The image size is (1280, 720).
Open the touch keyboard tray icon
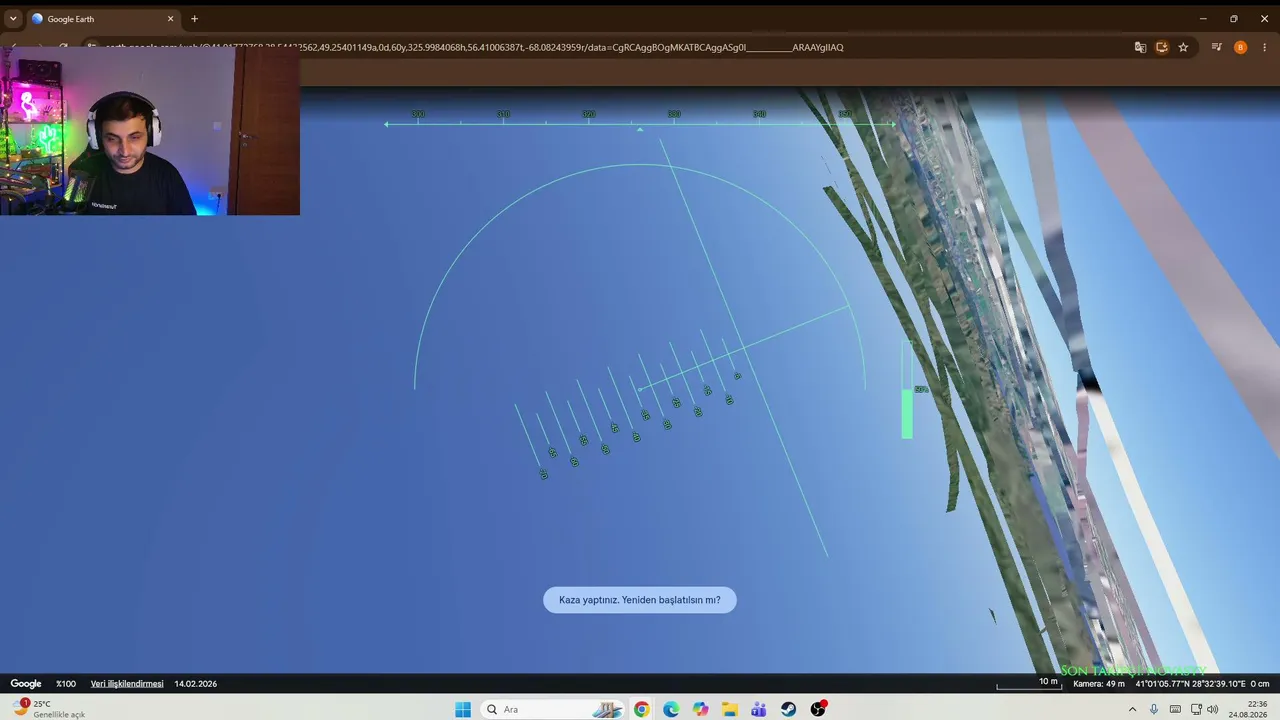1175,709
